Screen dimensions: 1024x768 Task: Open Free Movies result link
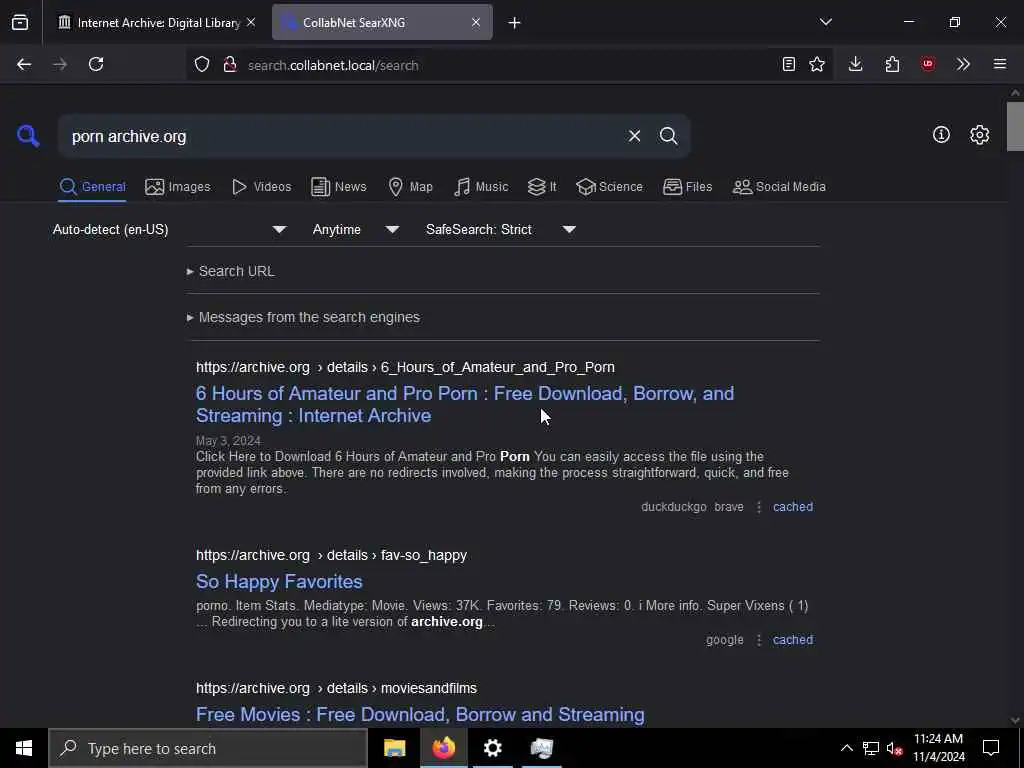point(420,714)
